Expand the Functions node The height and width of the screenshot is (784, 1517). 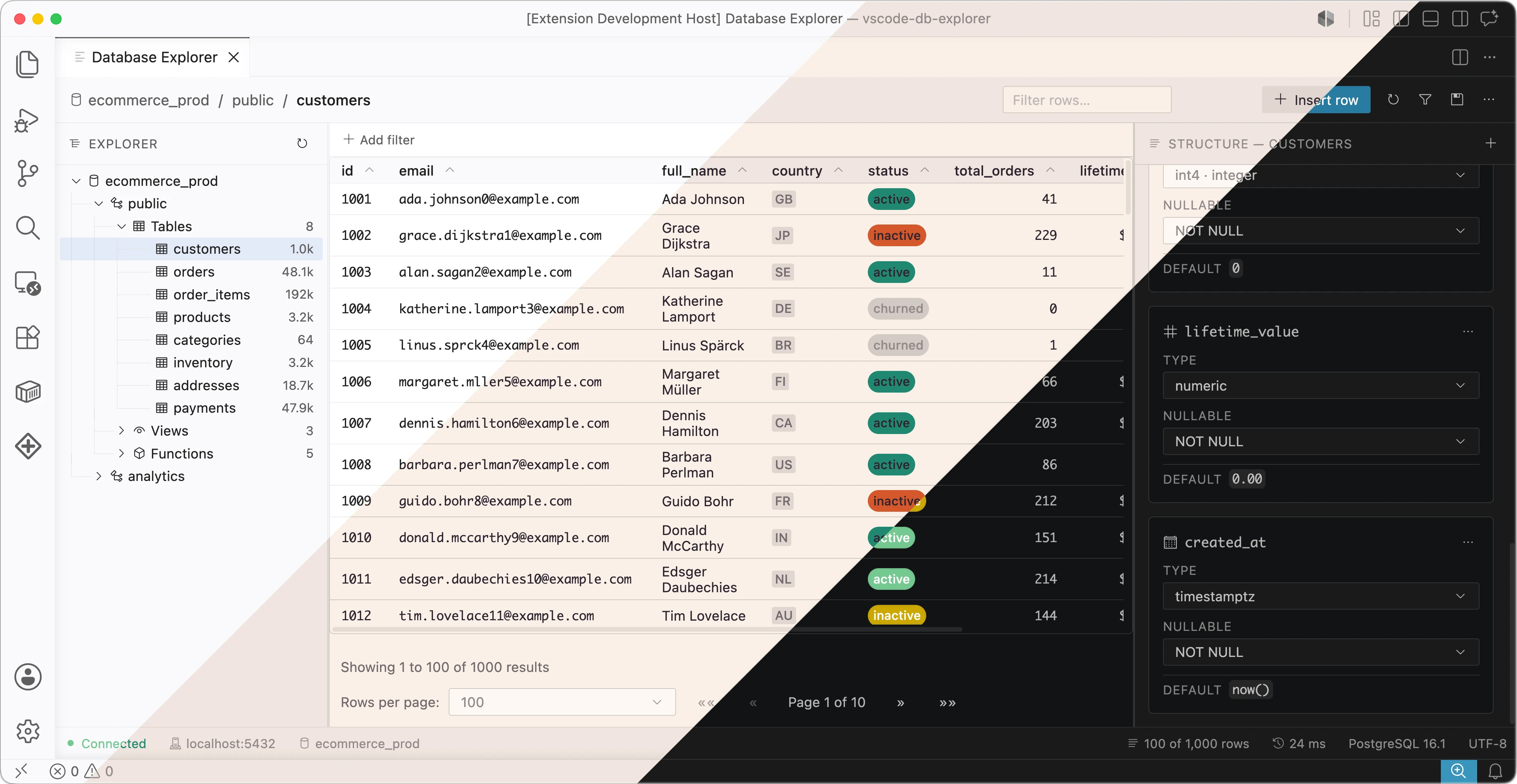122,454
